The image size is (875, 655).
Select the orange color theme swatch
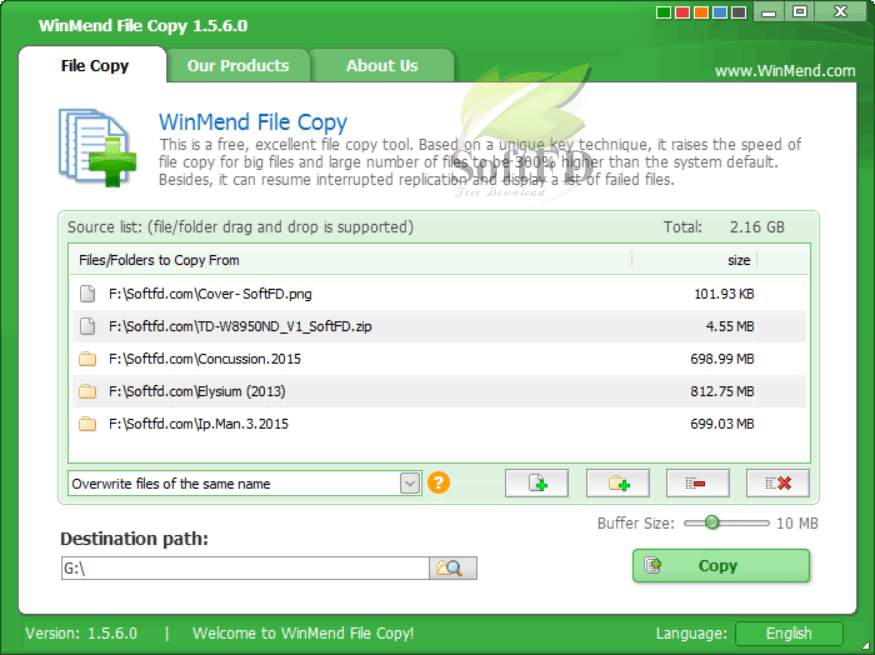click(x=701, y=12)
